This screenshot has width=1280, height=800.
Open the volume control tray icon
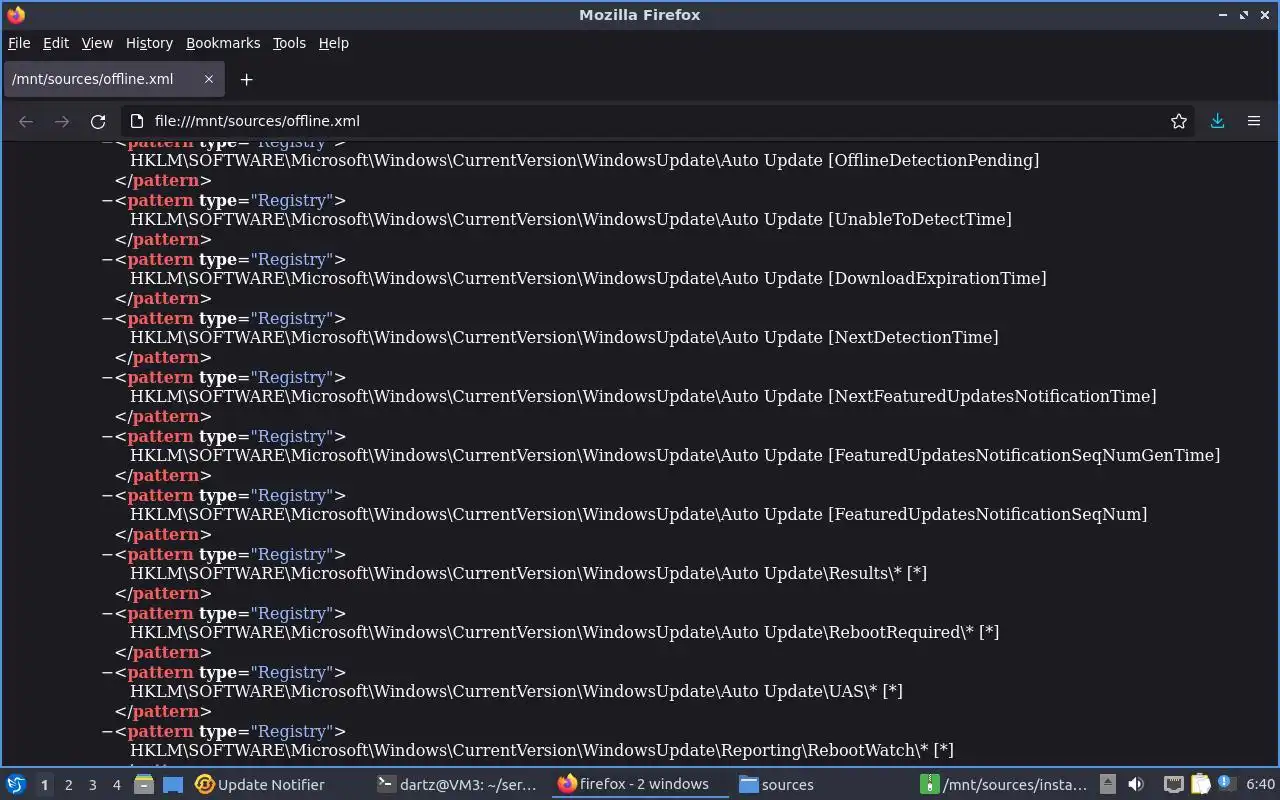(x=1136, y=784)
